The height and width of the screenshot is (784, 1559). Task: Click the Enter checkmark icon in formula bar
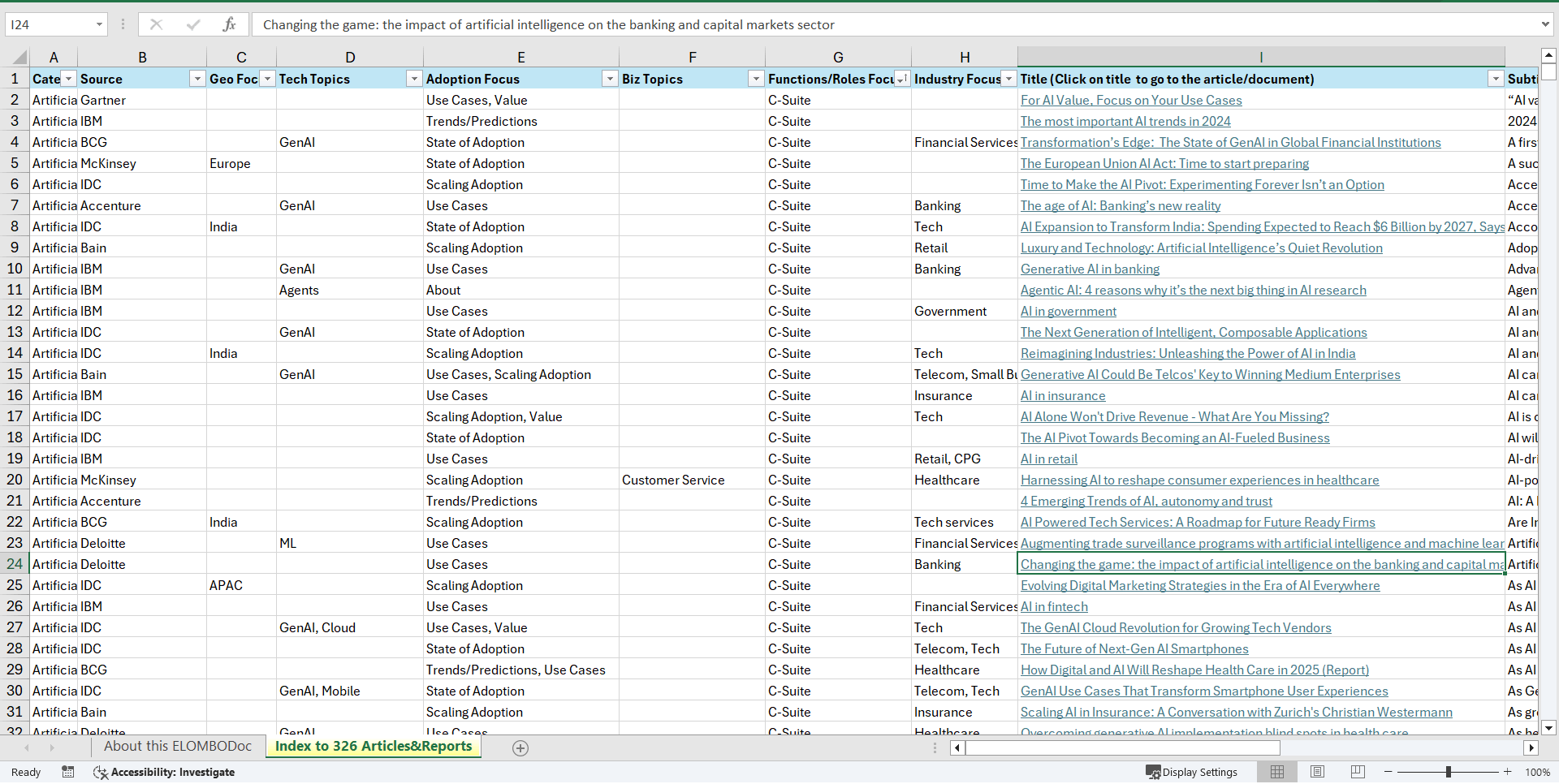(193, 24)
